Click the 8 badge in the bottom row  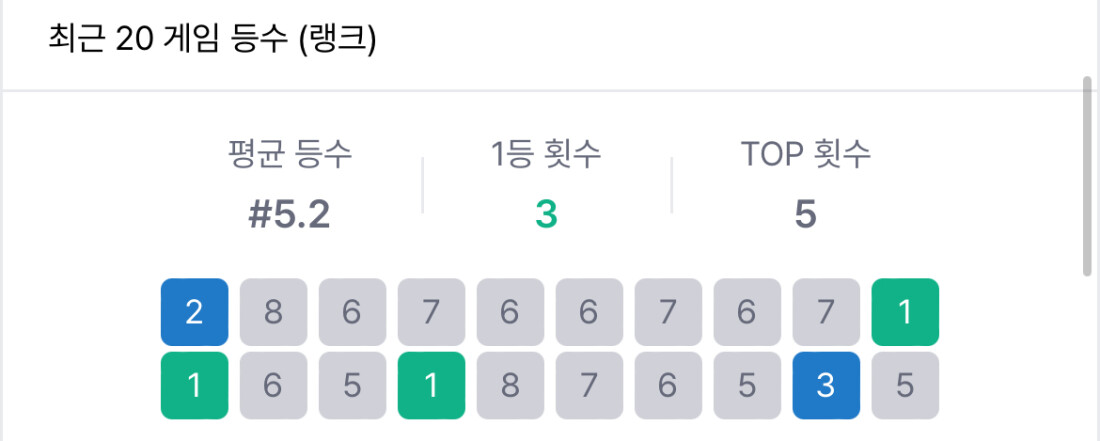tap(510, 385)
